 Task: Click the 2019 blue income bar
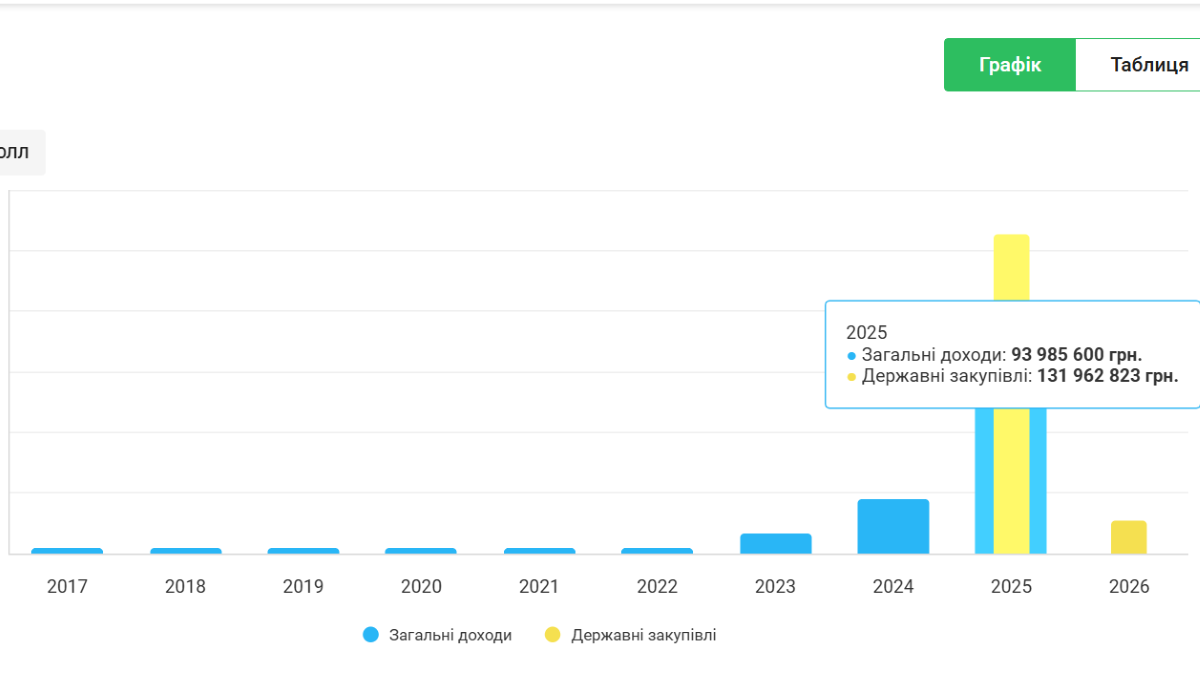(x=303, y=551)
